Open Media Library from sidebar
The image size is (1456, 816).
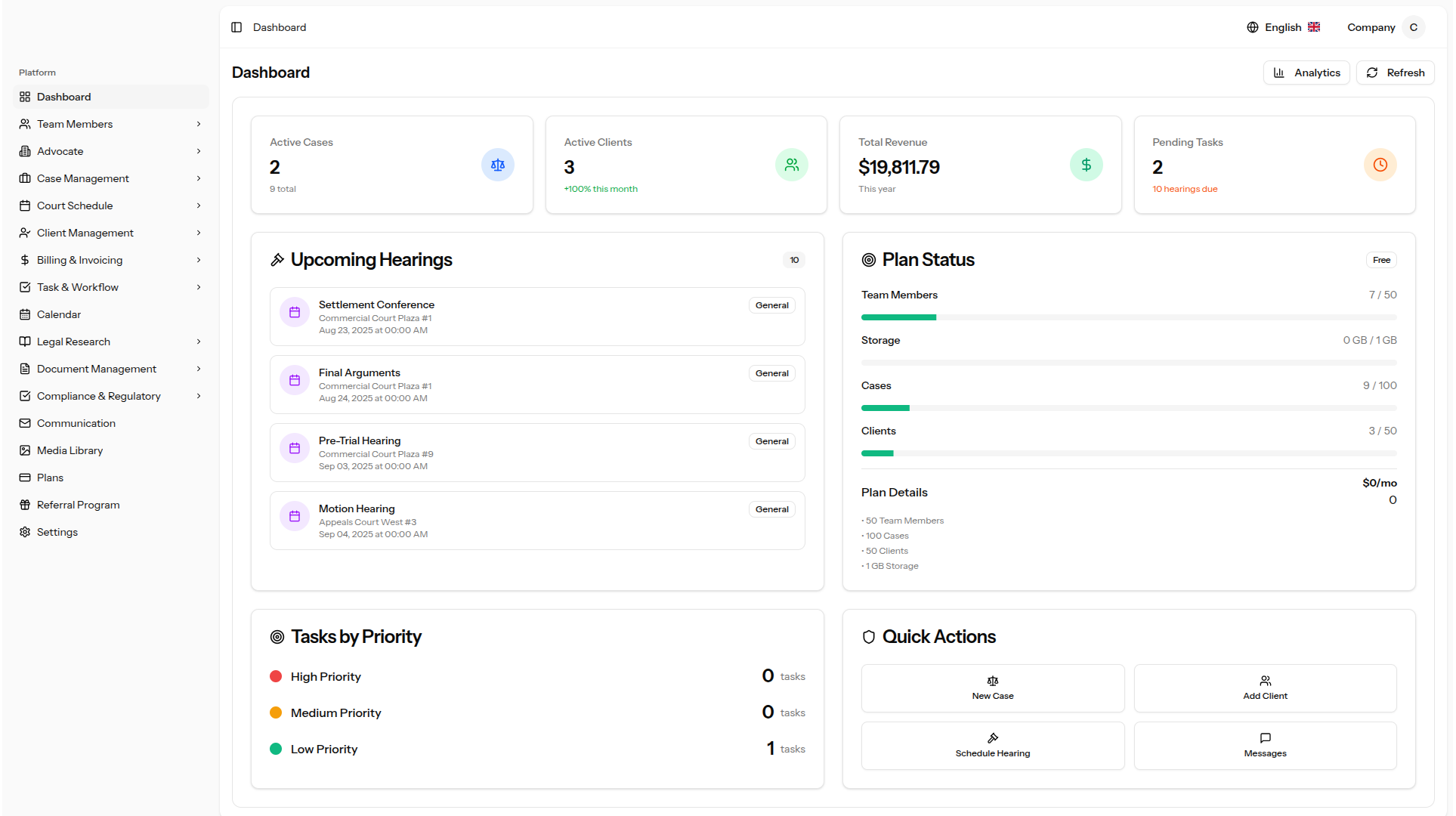tap(70, 450)
